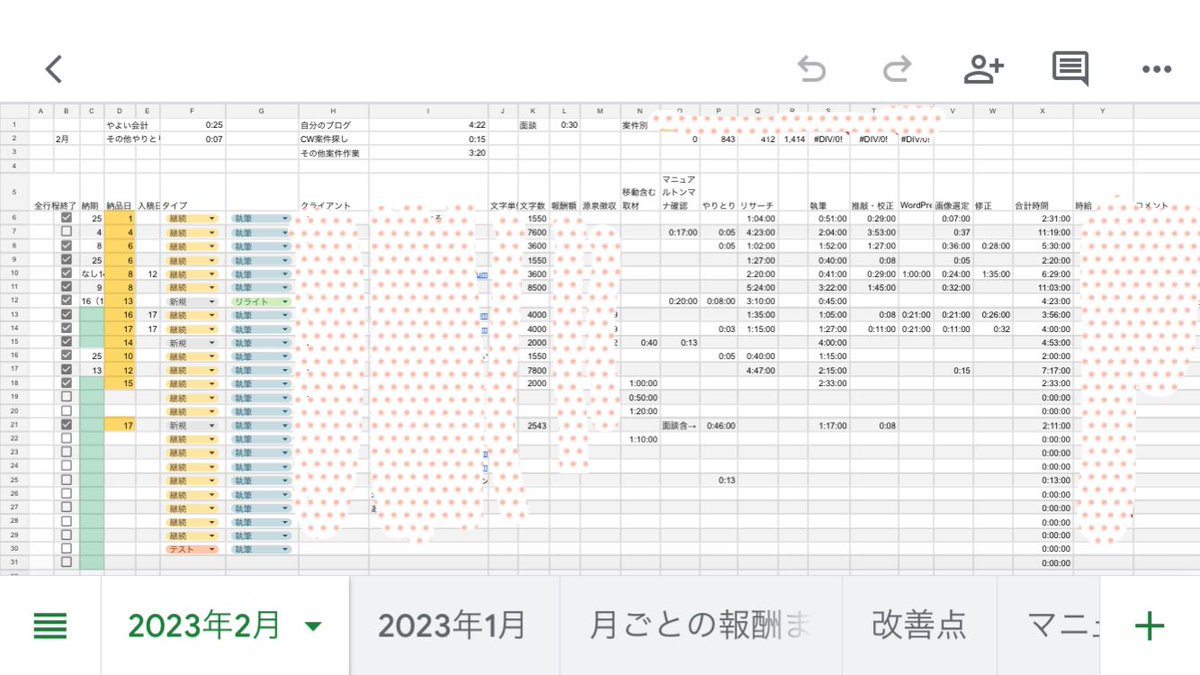Check the empty checkbox in row 19
1200x675 pixels.
(x=66, y=395)
